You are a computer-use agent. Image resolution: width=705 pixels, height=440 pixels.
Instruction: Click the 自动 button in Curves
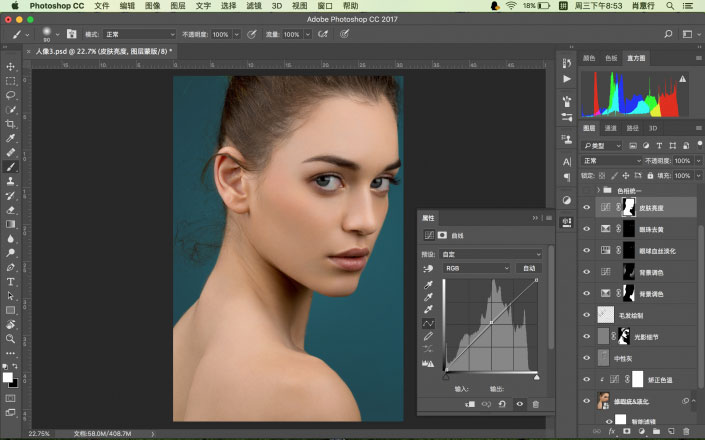point(529,268)
